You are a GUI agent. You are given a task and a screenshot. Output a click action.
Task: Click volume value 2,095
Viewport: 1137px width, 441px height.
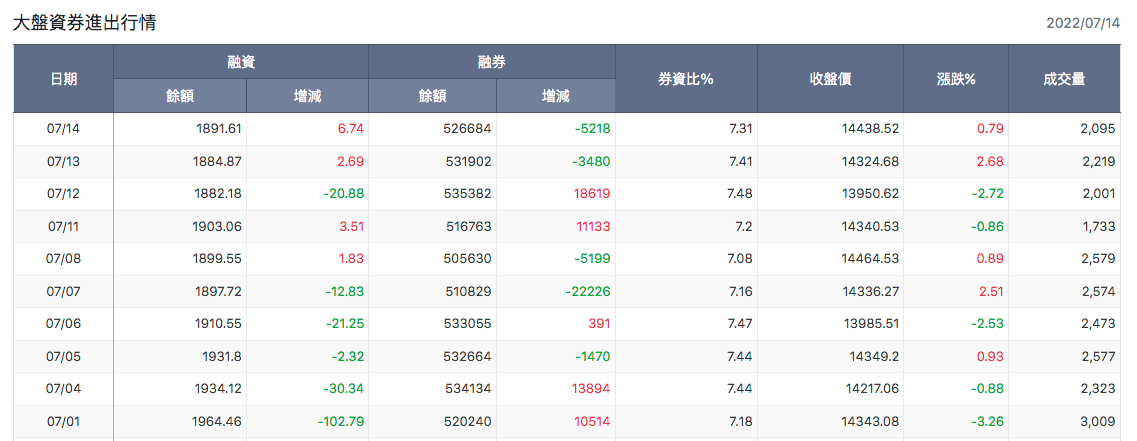point(1099,129)
